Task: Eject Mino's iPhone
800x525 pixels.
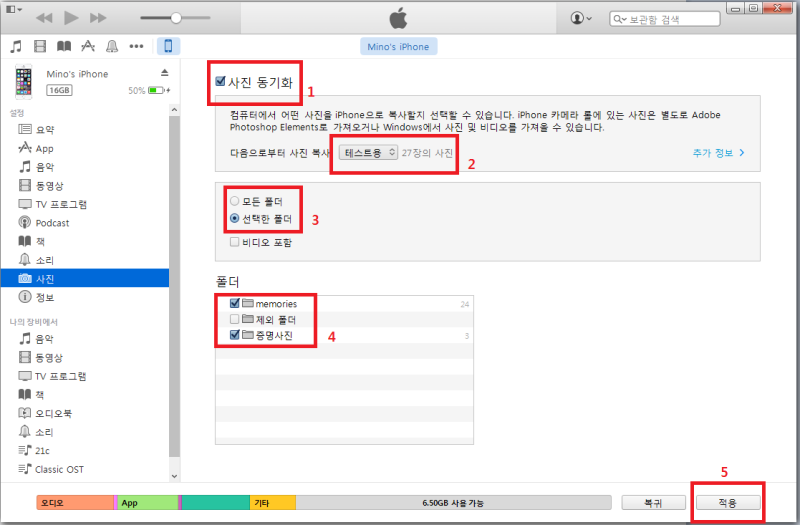Action: [x=164, y=72]
